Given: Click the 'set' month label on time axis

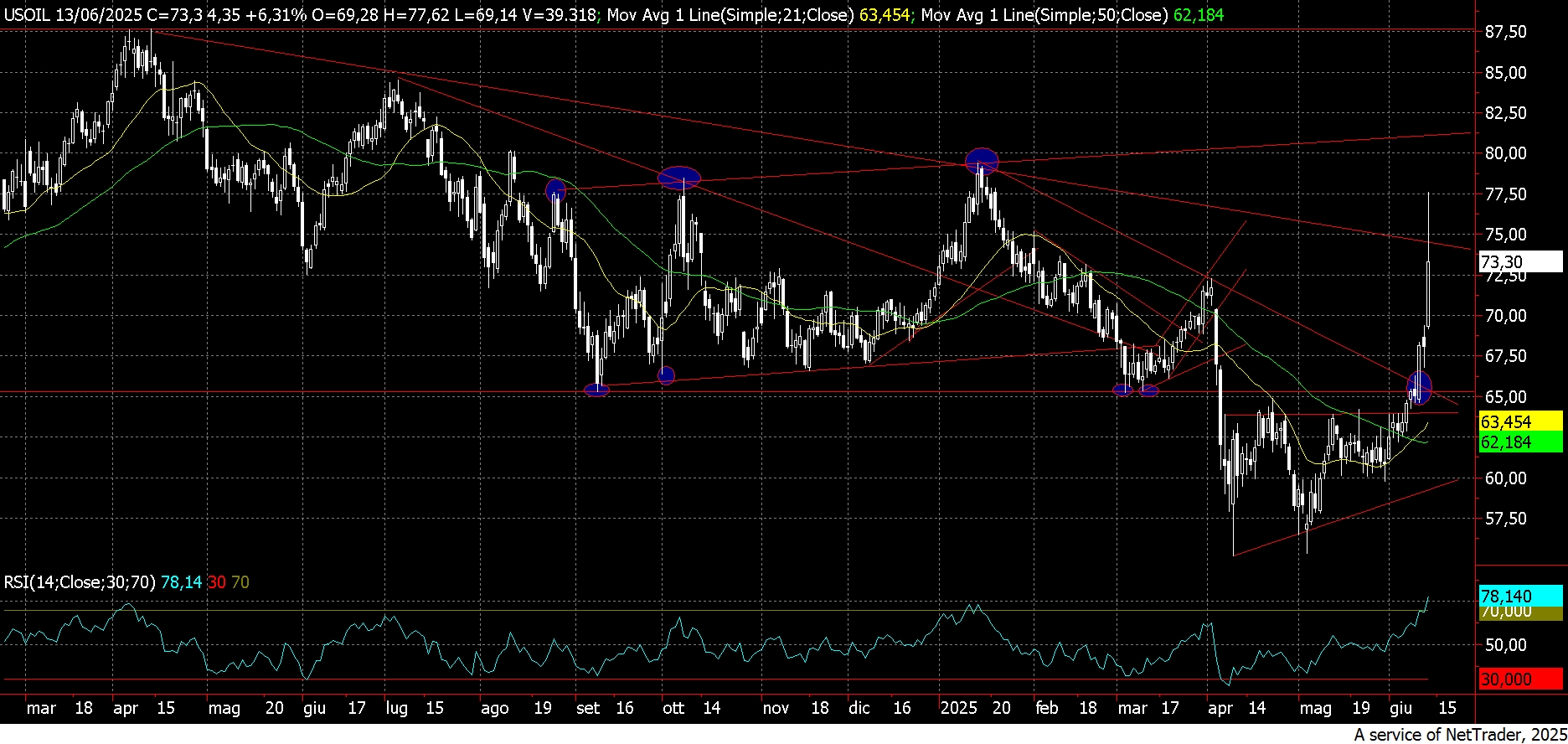Looking at the screenshot, I should (x=588, y=708).
